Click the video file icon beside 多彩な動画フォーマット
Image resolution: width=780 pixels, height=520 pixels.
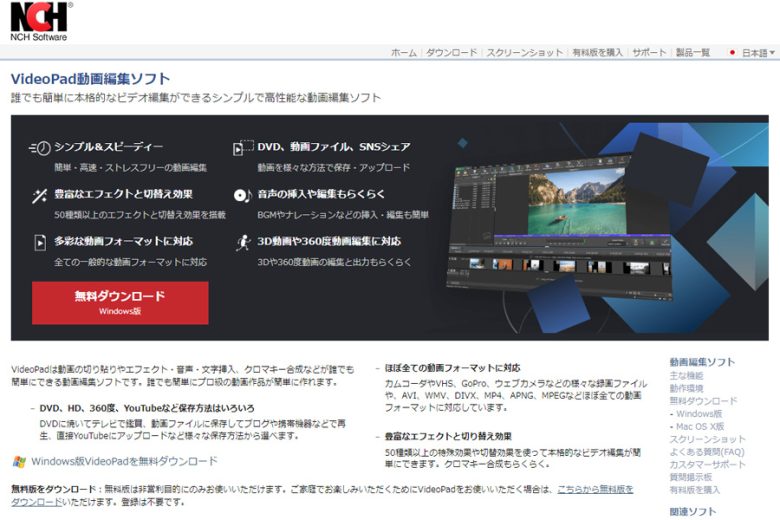[40, 242]
